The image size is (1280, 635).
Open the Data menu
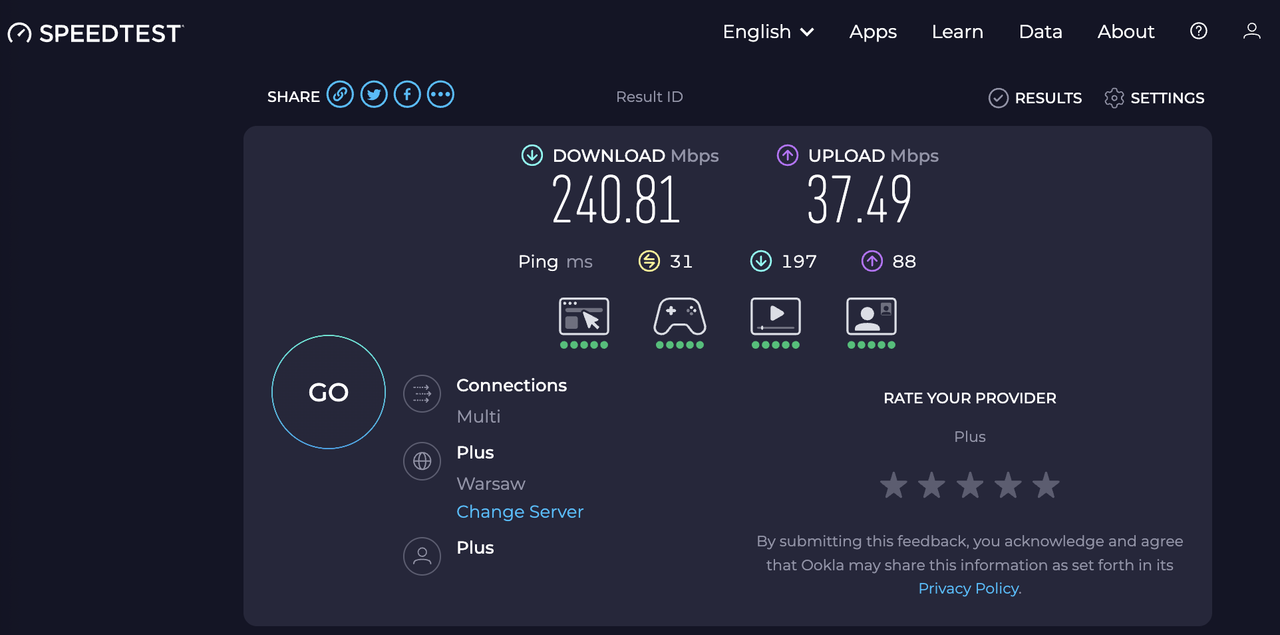[1040, 32]
